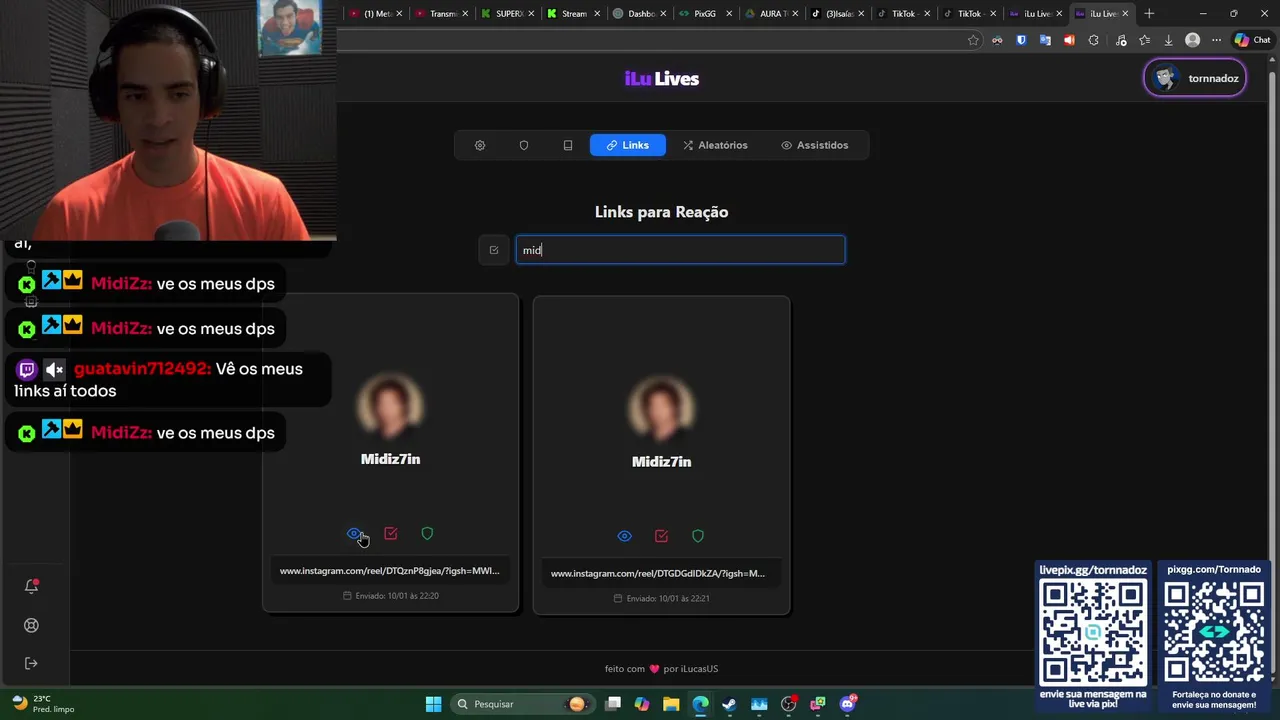Mark the 22:21 Midiz7in link as checked
1280x720 pixels.
tap(661, 536)
